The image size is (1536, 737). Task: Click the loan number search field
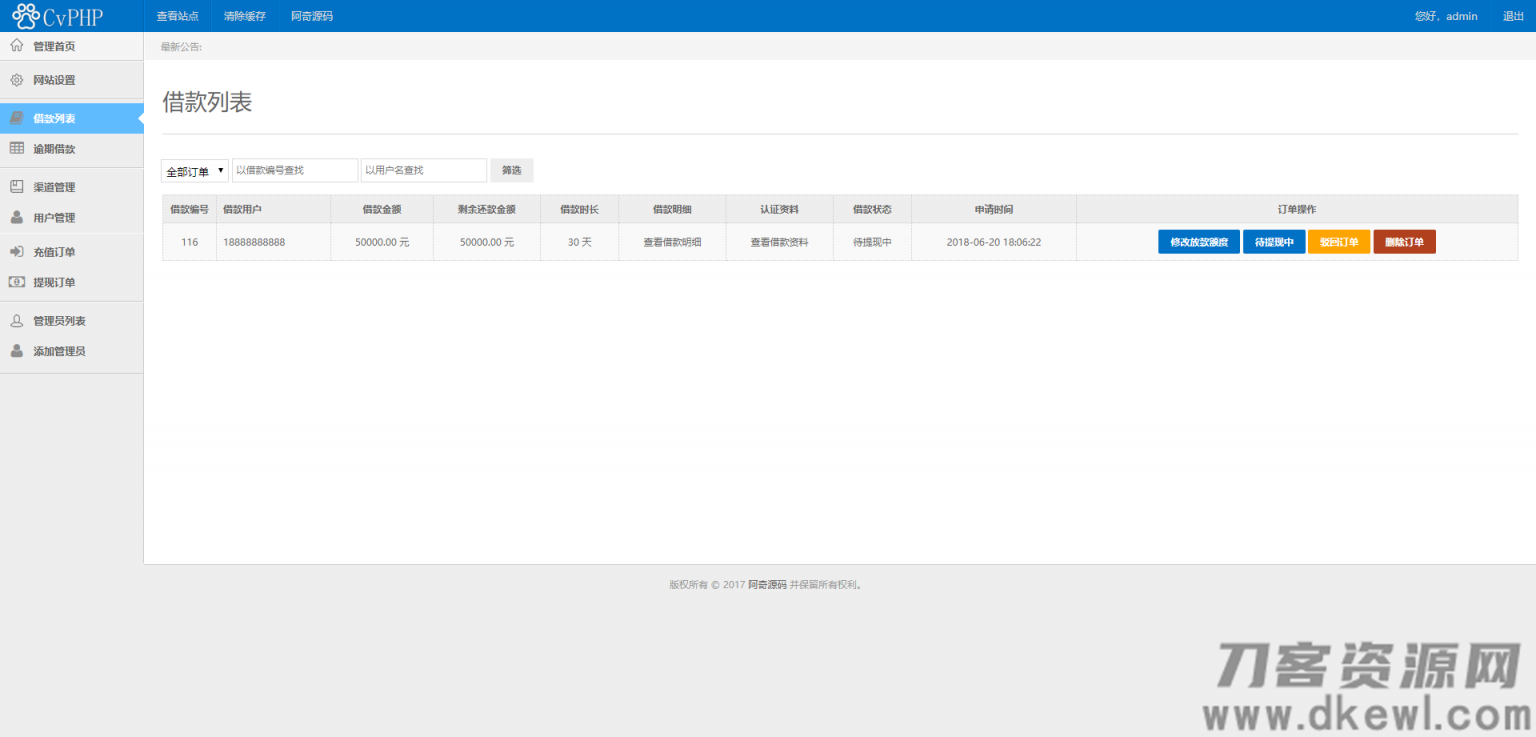(294, 171)
